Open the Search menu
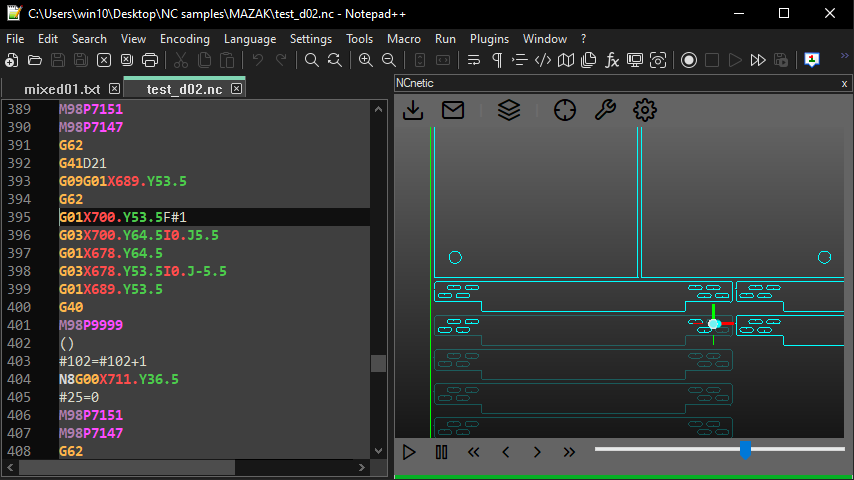 [89, 39]
